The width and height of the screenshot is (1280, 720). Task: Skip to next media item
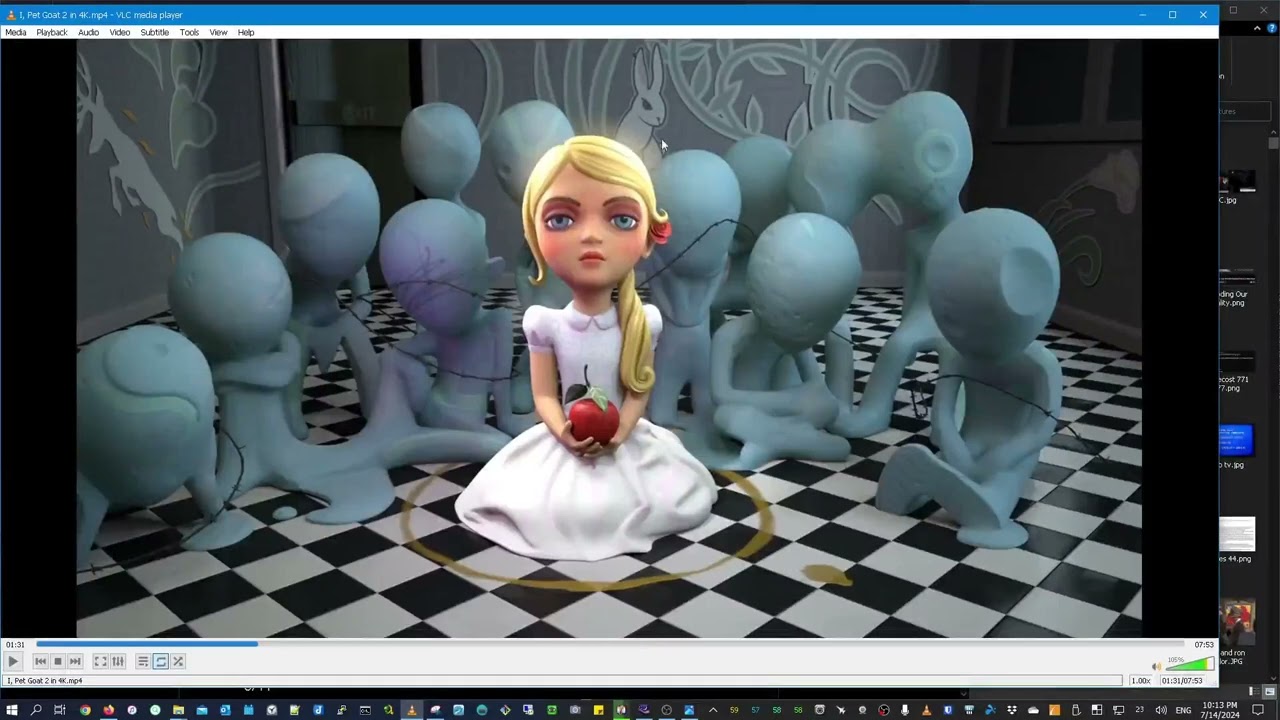pyautogui.click(x=74, y=661)
